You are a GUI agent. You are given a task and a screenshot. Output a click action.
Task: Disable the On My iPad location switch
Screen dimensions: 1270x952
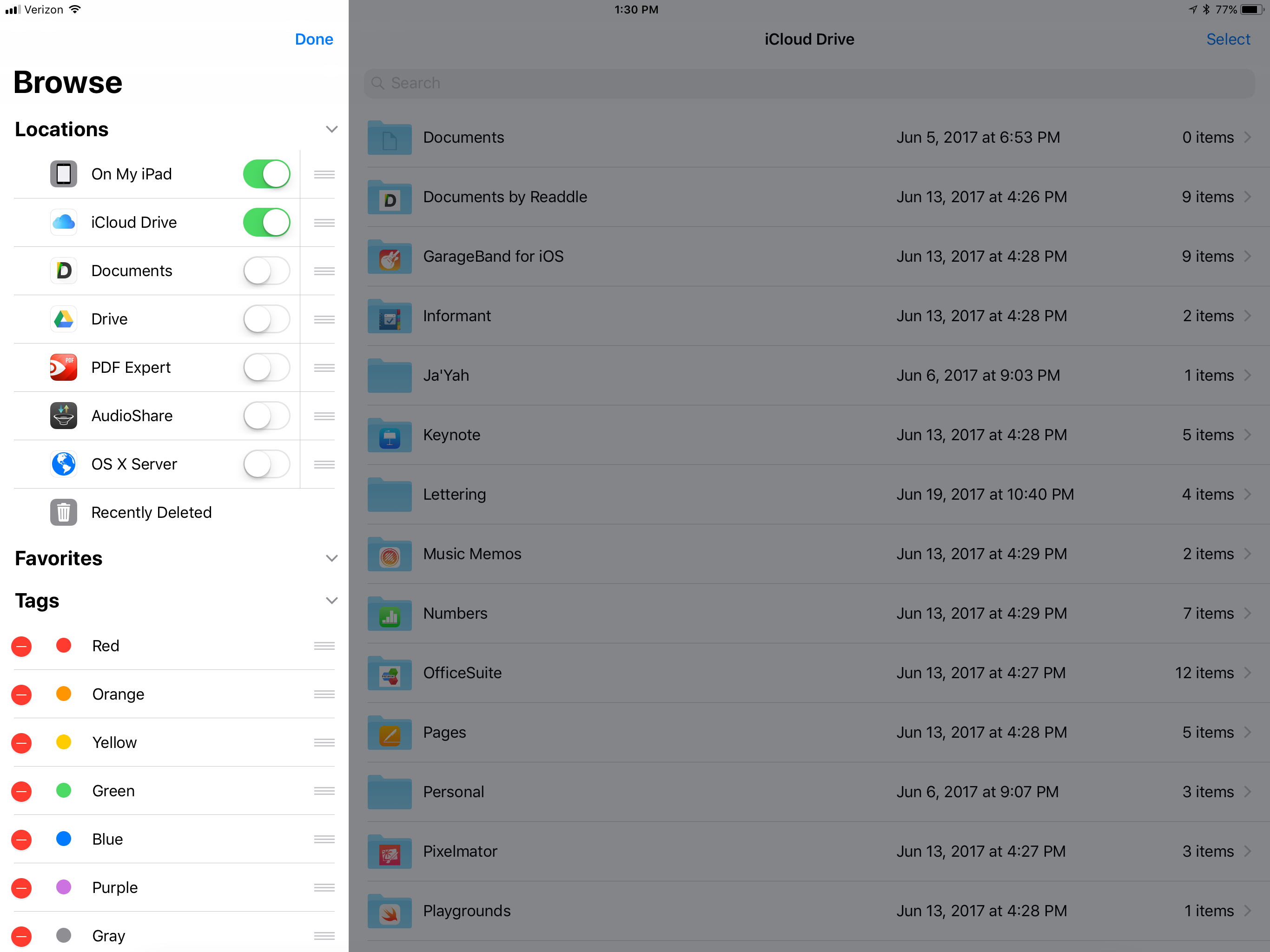266,174
